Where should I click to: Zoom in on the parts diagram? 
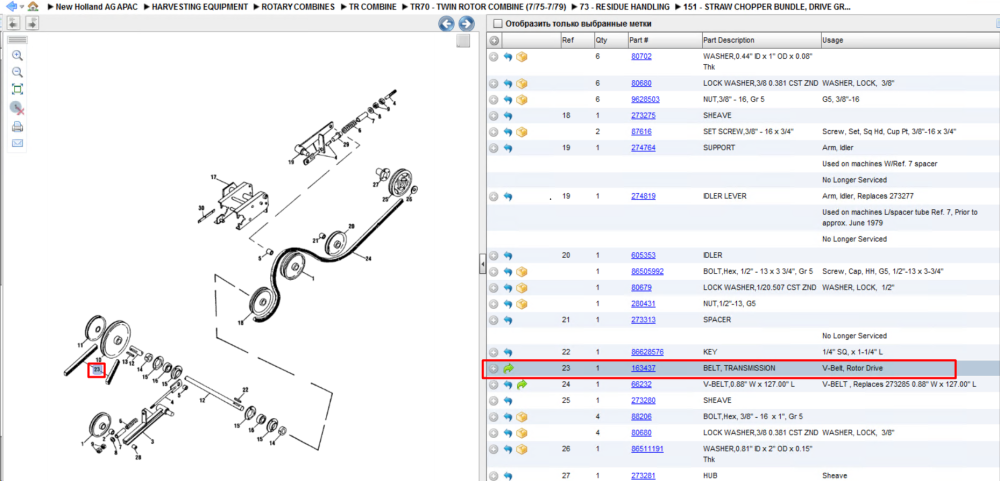point(17,56)
